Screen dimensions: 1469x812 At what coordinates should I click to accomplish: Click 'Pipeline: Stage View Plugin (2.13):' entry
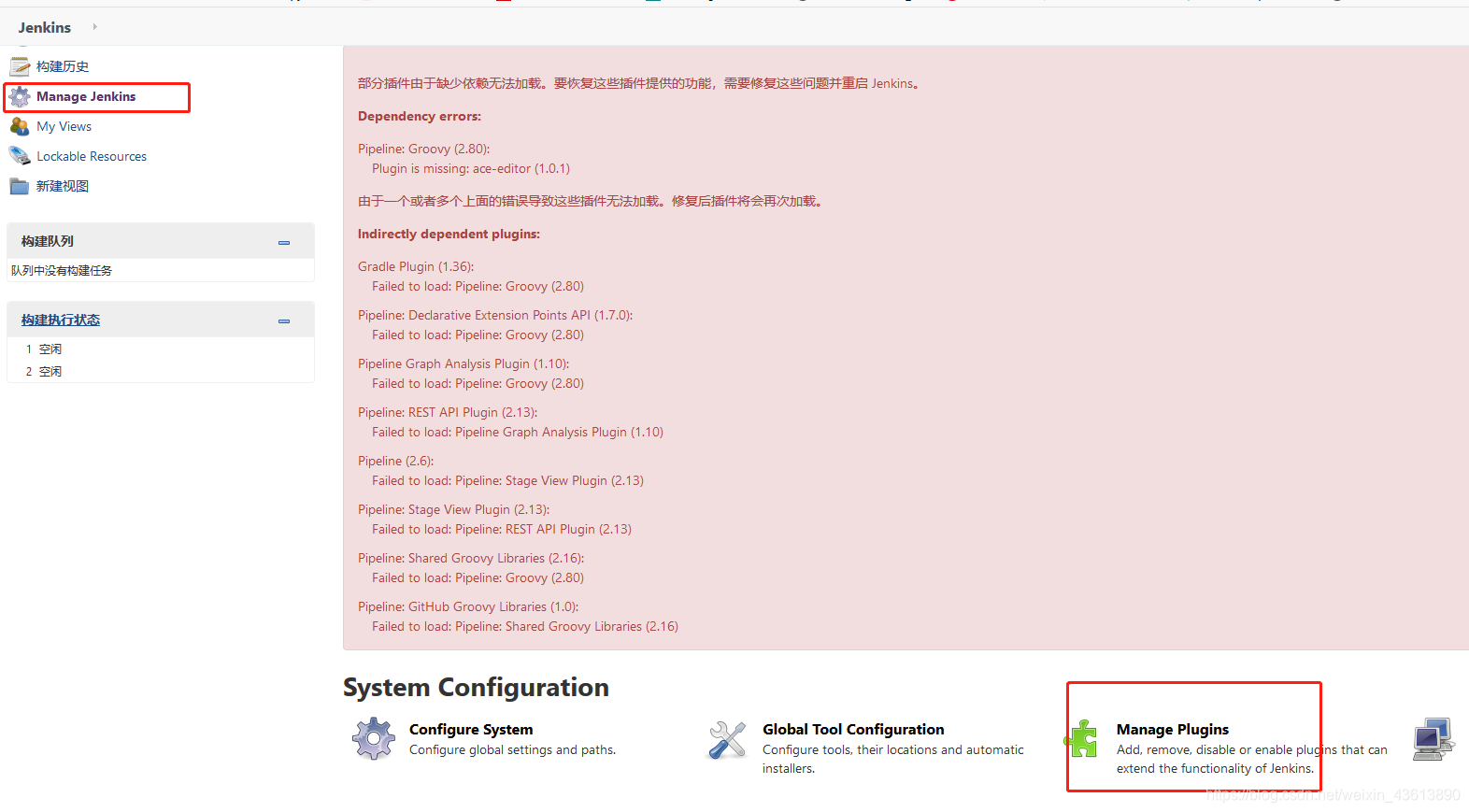pyautogui.click(x=454, y=509)
